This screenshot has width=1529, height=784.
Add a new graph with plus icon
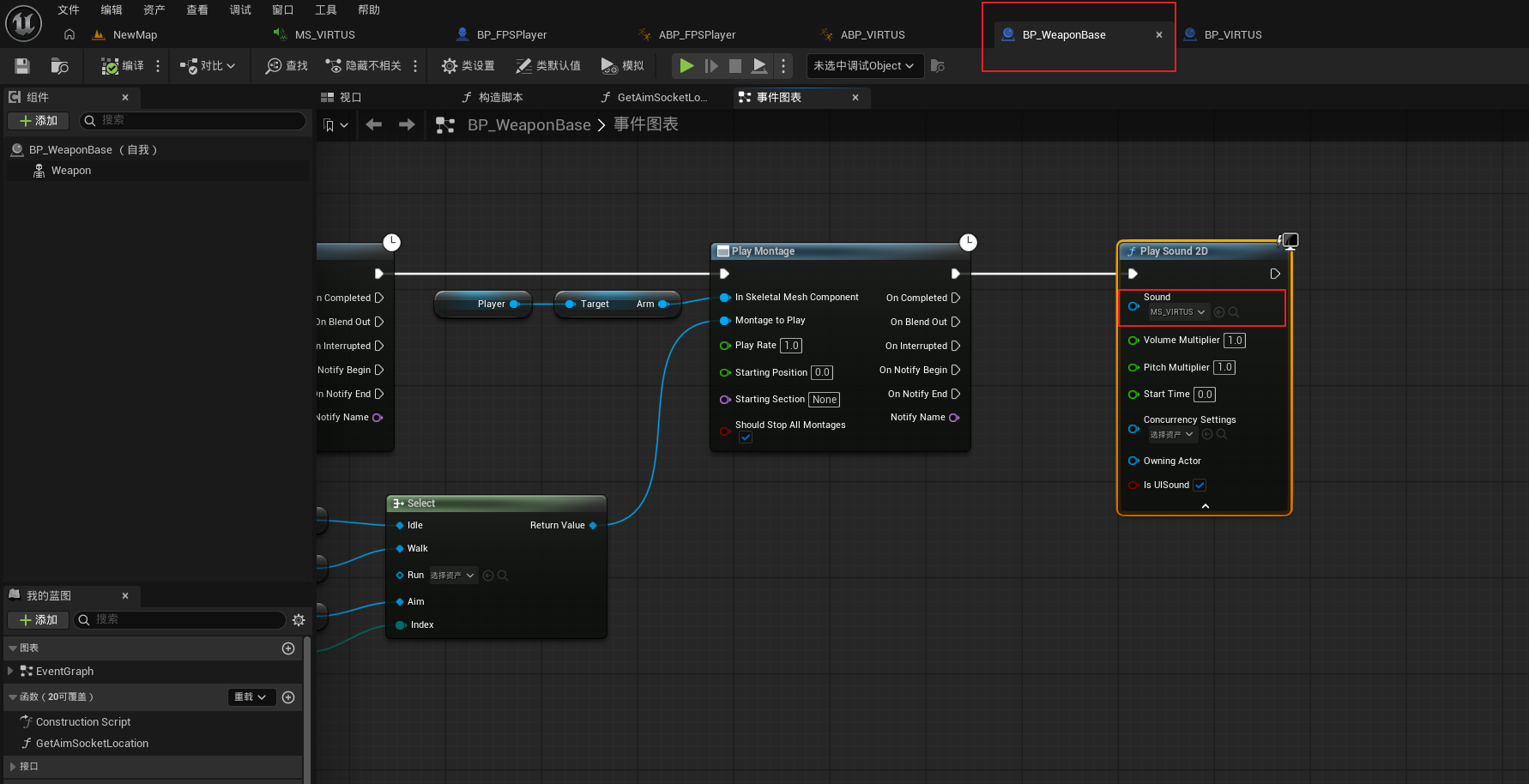(x=288, y=648)
